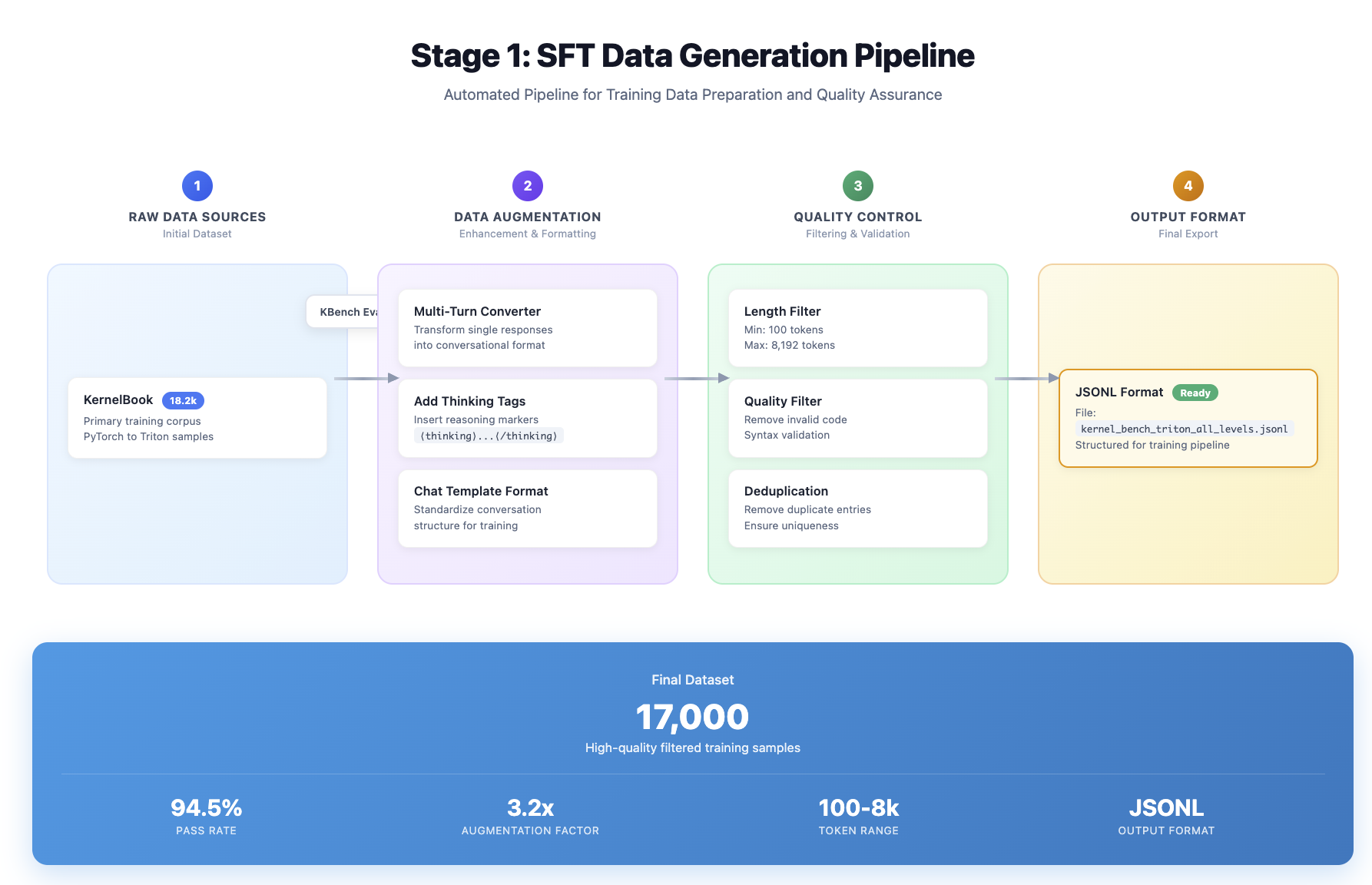This screenshot has height=885, width=1372.
Task: Expand the Deduplication card
Action: point(857,508)
